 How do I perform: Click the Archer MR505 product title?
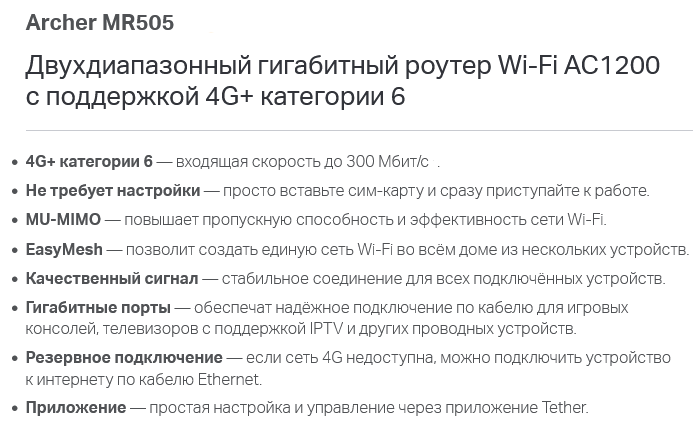point(100,23)
